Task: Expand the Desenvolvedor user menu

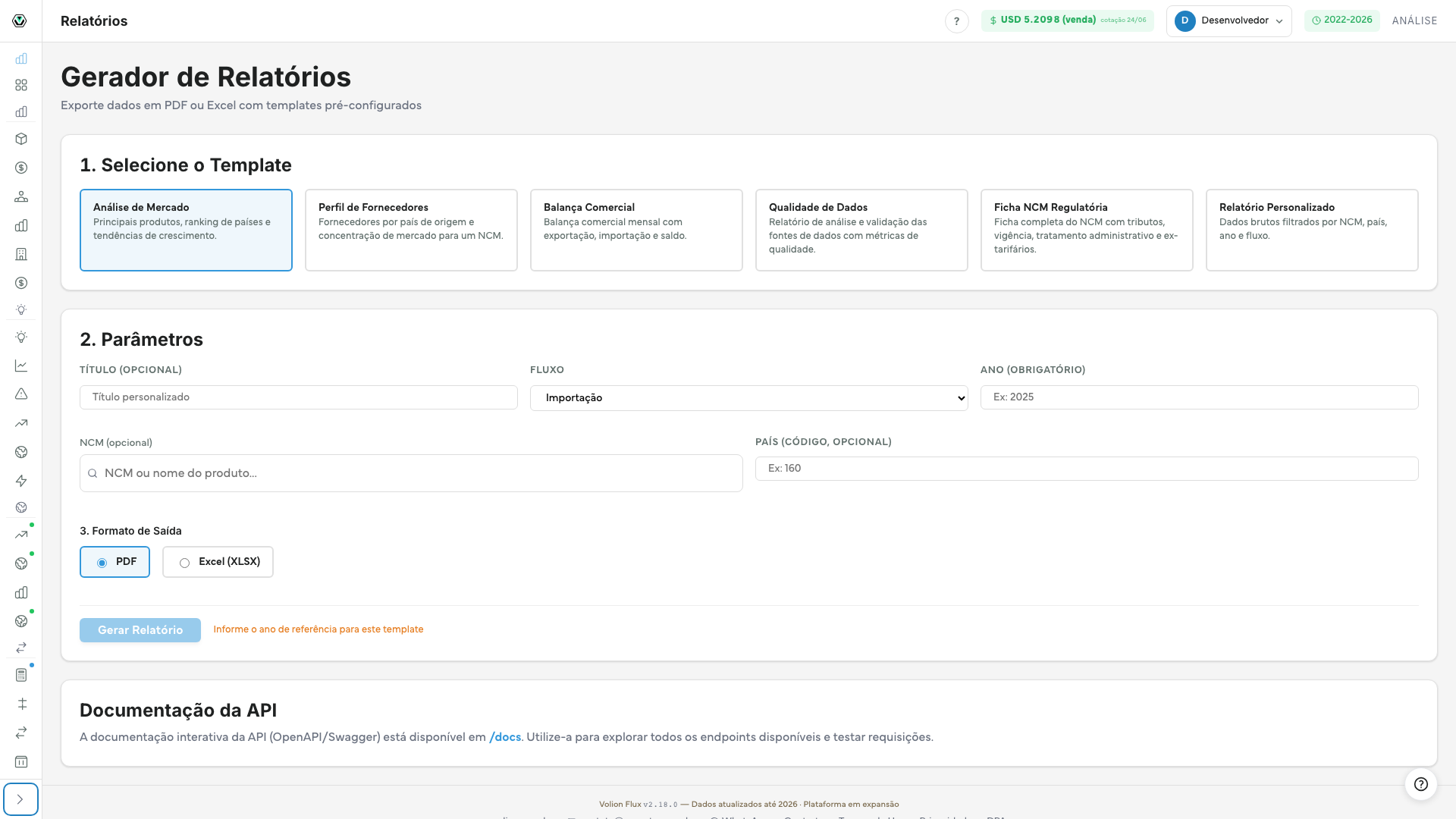Action: 1228,21
